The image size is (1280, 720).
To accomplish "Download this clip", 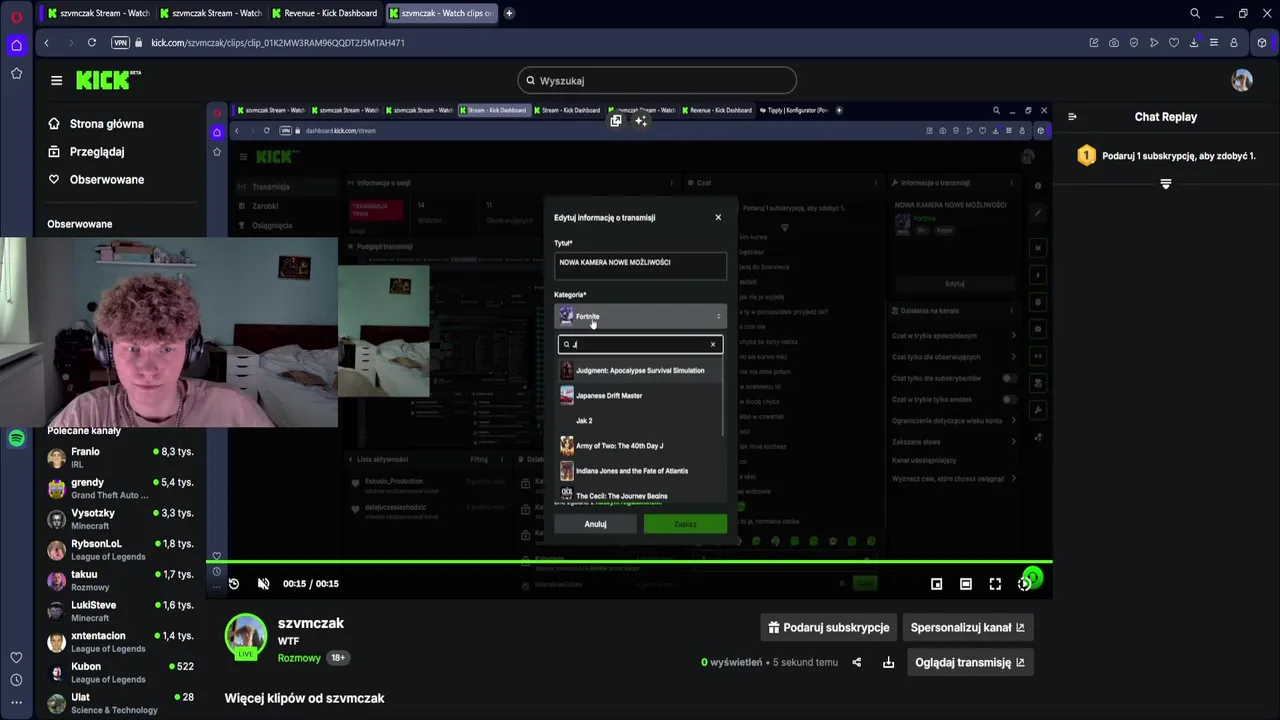I will pos(888,662).
